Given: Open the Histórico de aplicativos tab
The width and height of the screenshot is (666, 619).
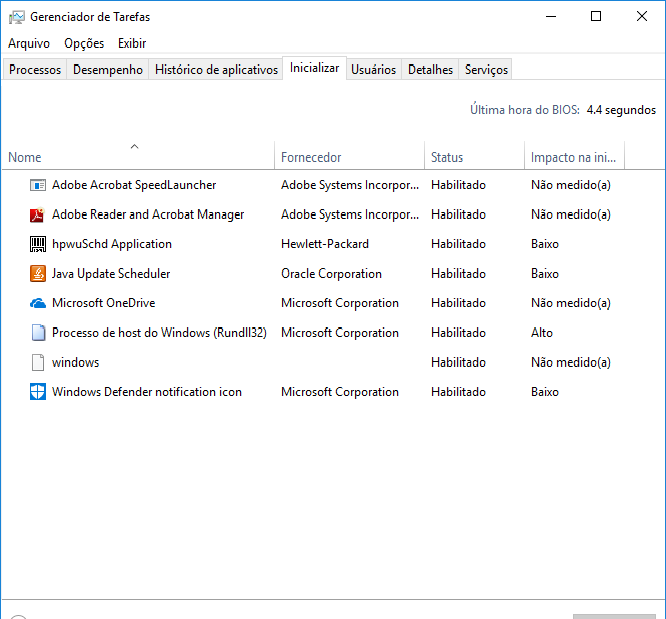Looking at the screenshot, I should (216, 69).
